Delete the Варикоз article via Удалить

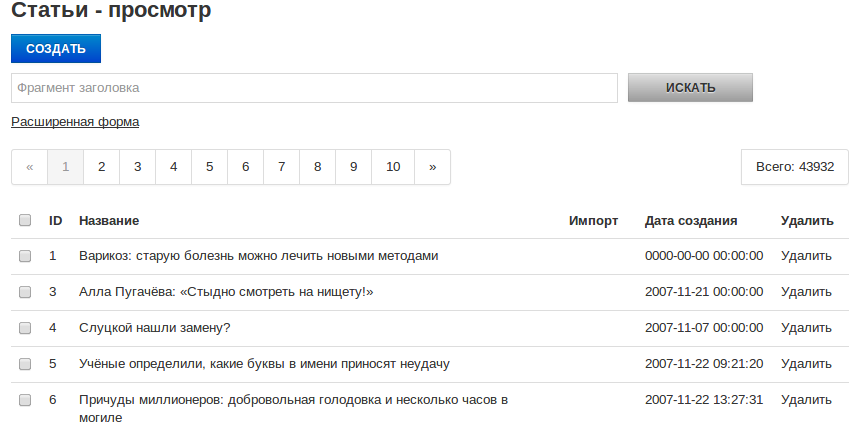(806, 255)
